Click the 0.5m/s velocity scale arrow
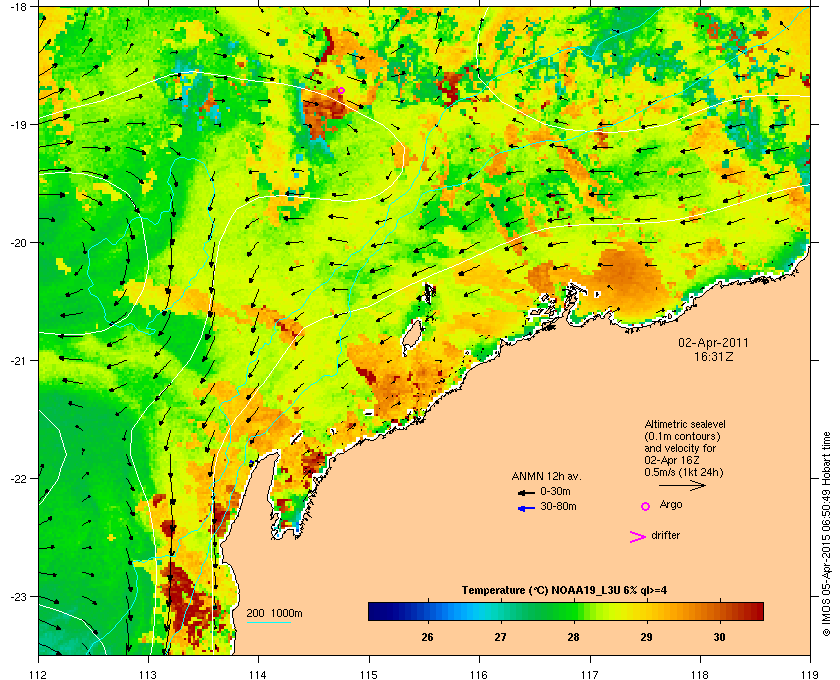This screenshot has height=680, width=840. click(x=682, y=485)
